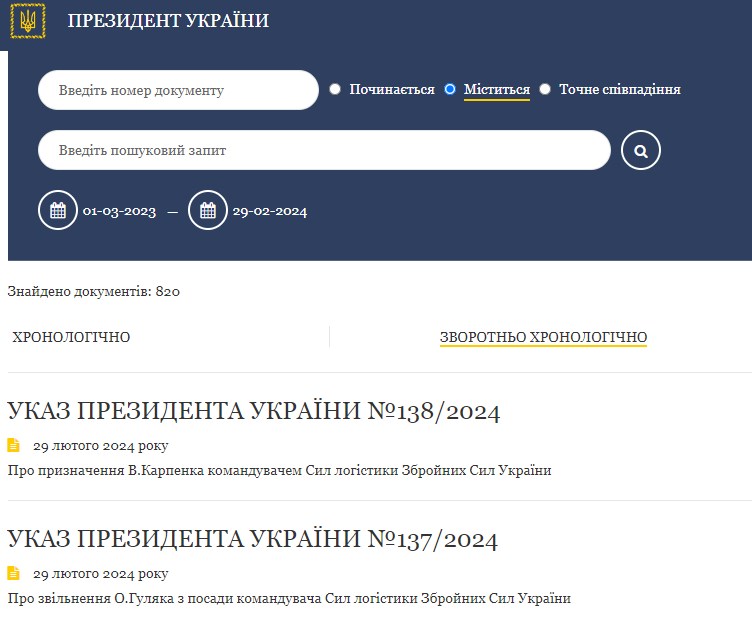This screenshot has height=628, width=752.
Task: Open the end date calendar icon
Action: (208, 210)
